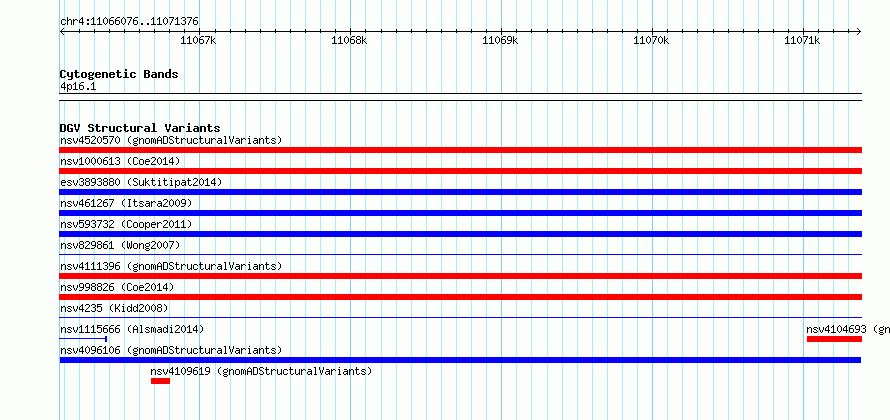Screen dimensions: 890x420
Task: Open the nsv593732 (Cooper2011) label
Action: point(126,224)
